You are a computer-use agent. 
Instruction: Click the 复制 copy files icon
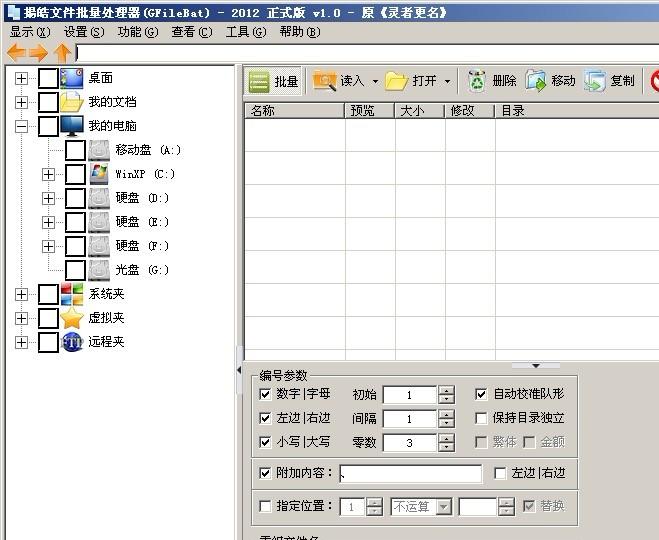(596, 81)
